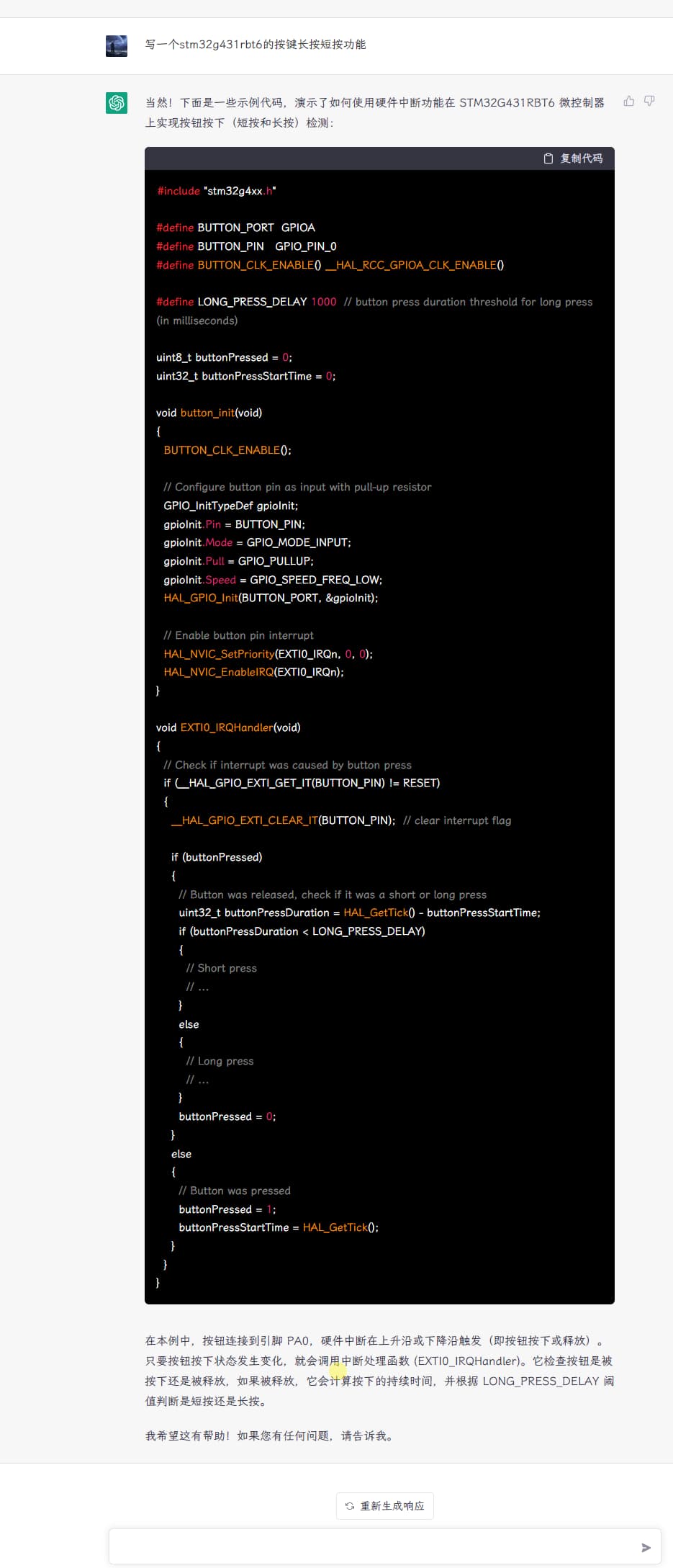Click the LONG_PRESS_DELAY 1000 define line
Image resolution: width=673 pixels, height=1568 pixels.
[x=246, y=302]
